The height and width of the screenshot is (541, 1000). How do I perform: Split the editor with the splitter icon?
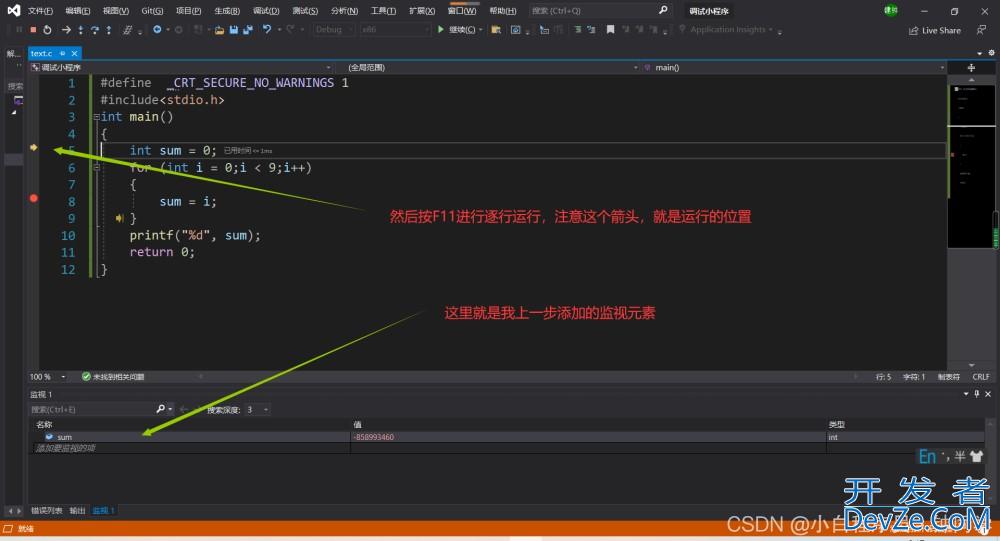tap(971, 68)
